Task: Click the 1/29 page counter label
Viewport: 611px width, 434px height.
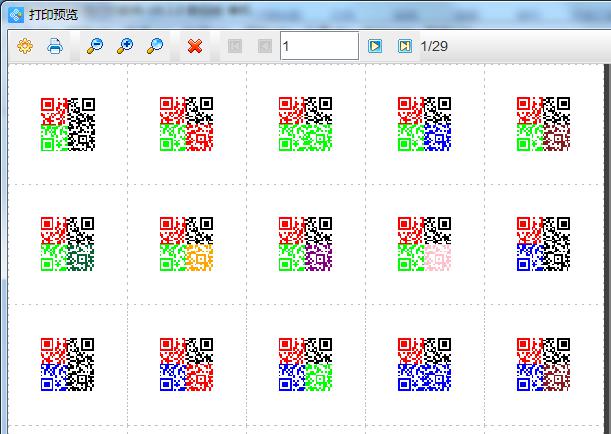Action: tap(435, 46)
